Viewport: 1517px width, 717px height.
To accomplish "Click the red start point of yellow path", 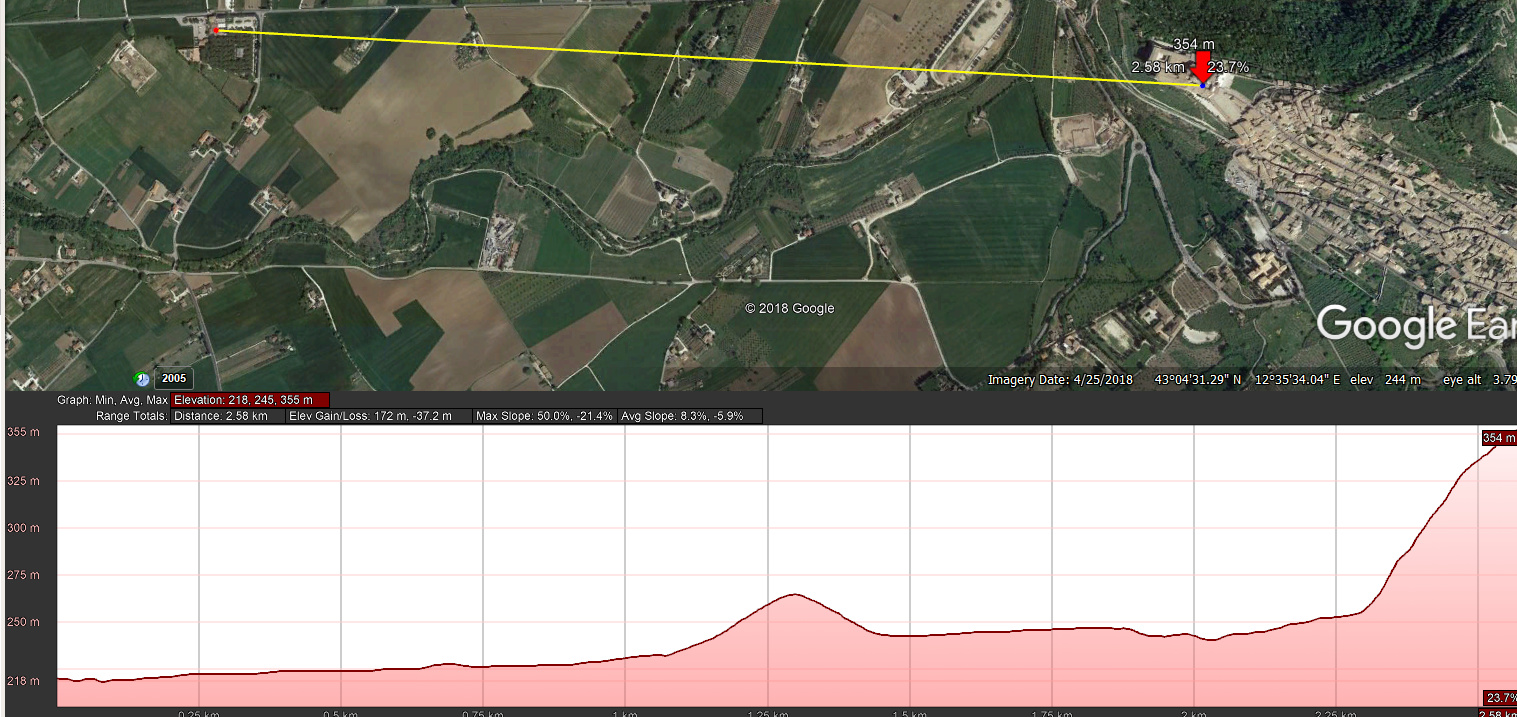I will (216, 31).
